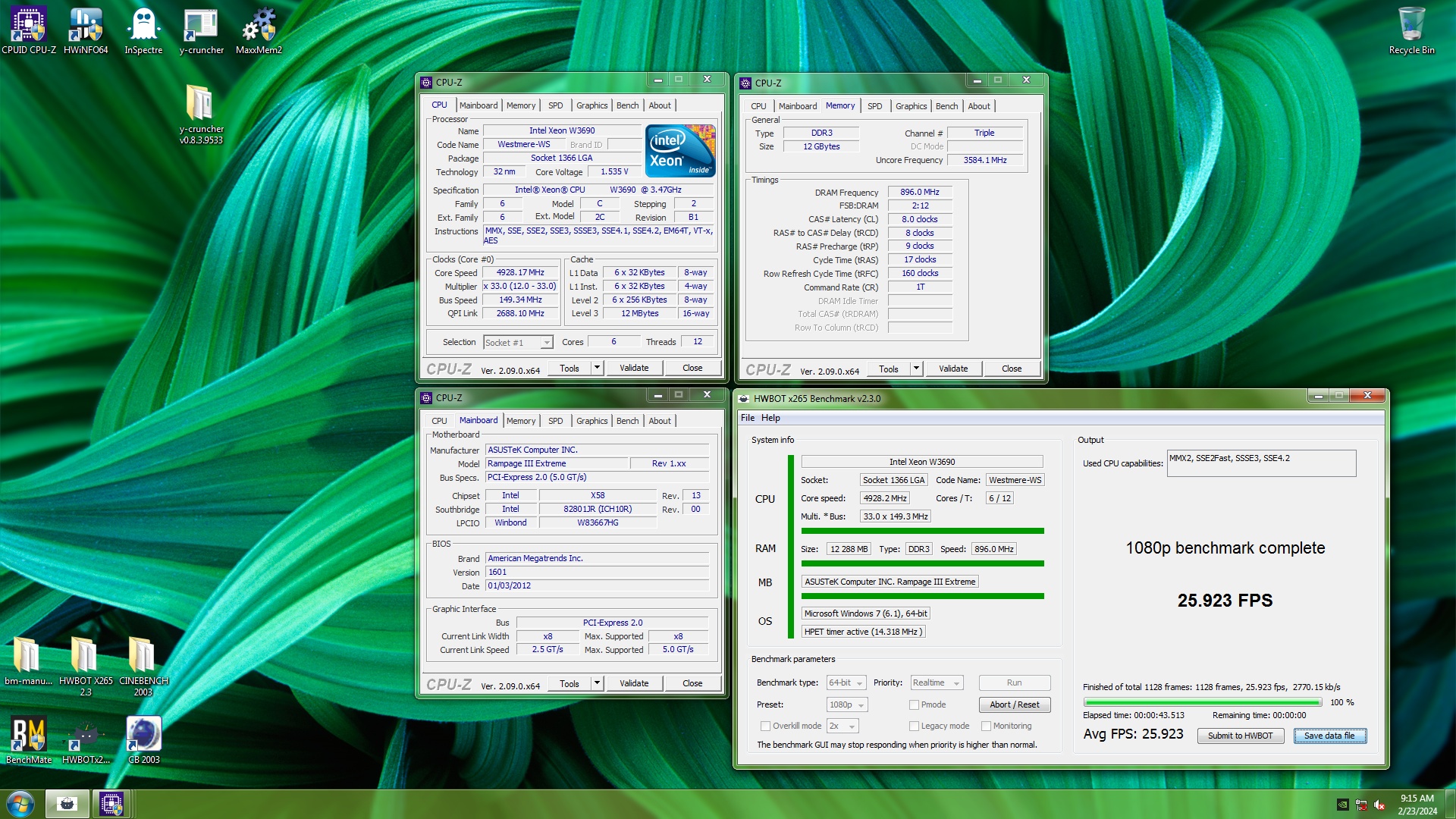
Task: Click Close in the Mainboard window
Action: tap(692, 683)
